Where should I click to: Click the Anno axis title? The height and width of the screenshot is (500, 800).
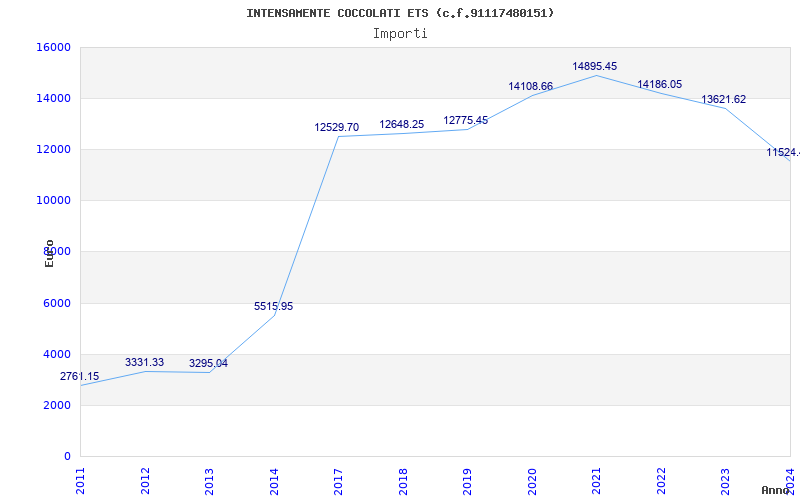coord(774,490)
